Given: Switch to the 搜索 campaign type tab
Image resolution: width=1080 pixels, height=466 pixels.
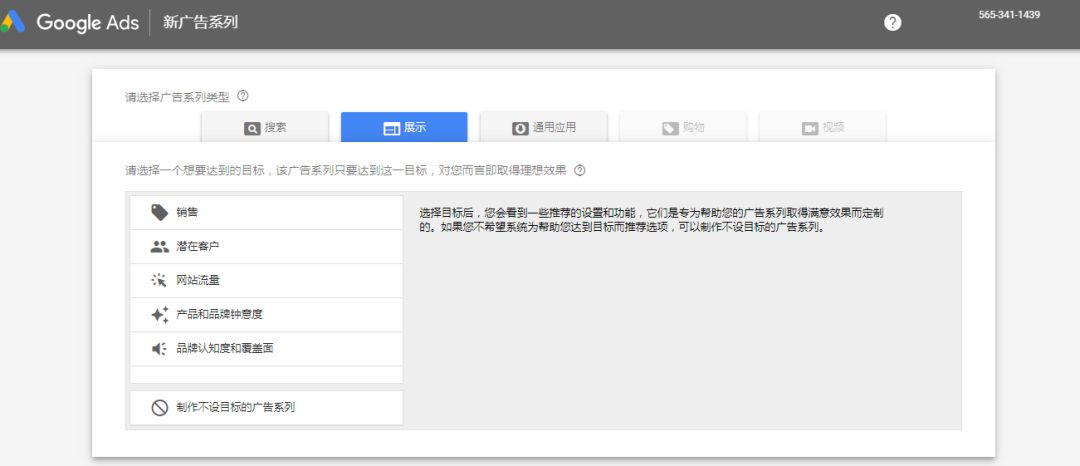Looking at the screenshot, I should point(265,127).
